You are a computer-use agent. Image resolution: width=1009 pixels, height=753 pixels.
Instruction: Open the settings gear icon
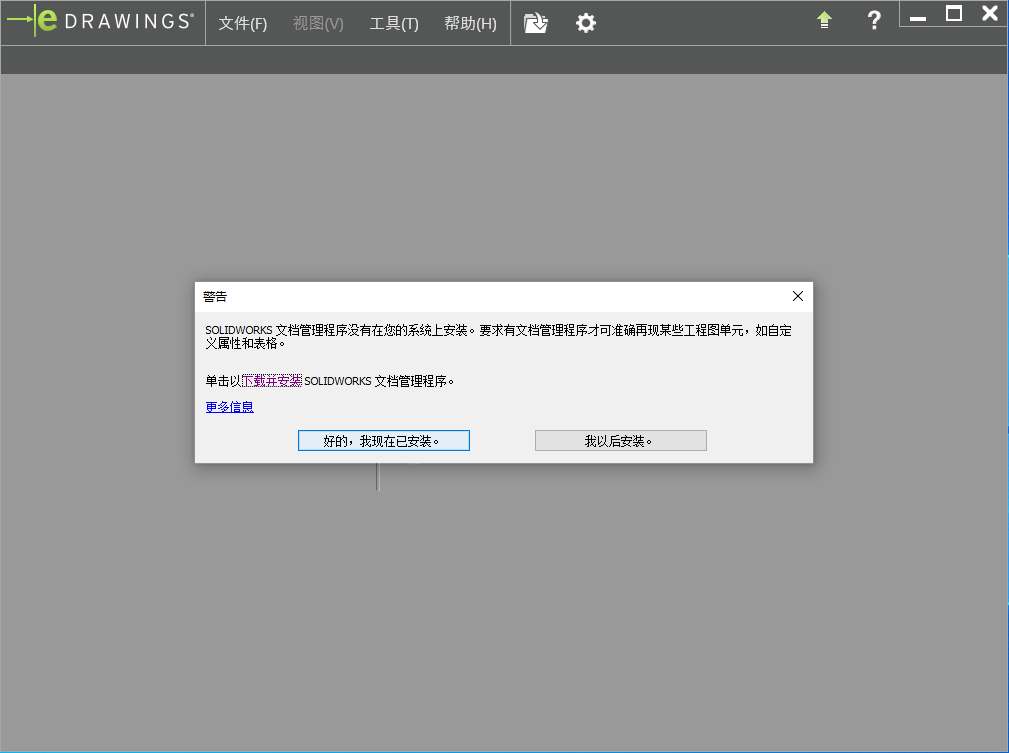click(x=586, y=23)
